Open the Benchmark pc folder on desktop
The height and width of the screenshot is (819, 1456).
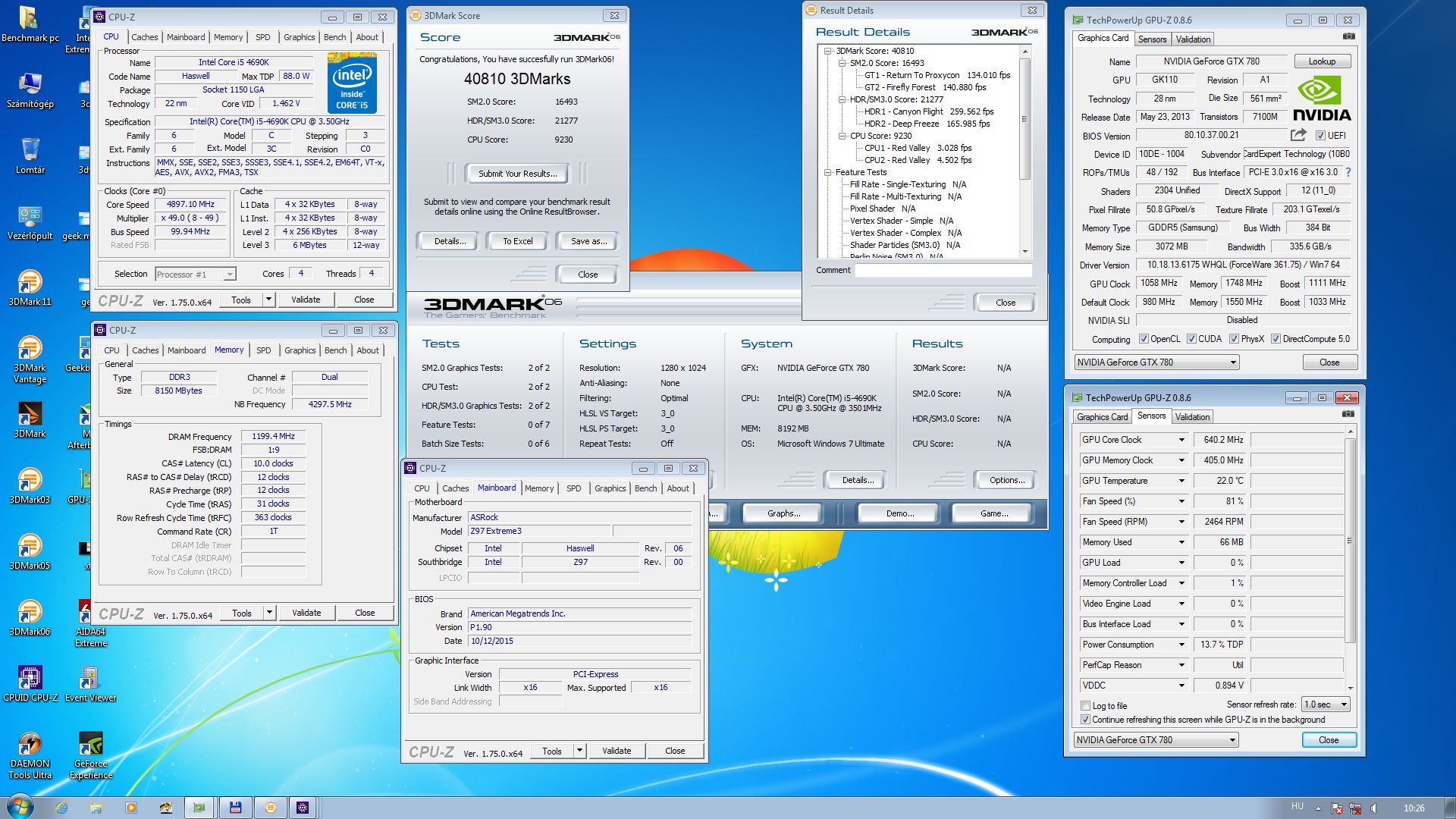tap(30, 24)
